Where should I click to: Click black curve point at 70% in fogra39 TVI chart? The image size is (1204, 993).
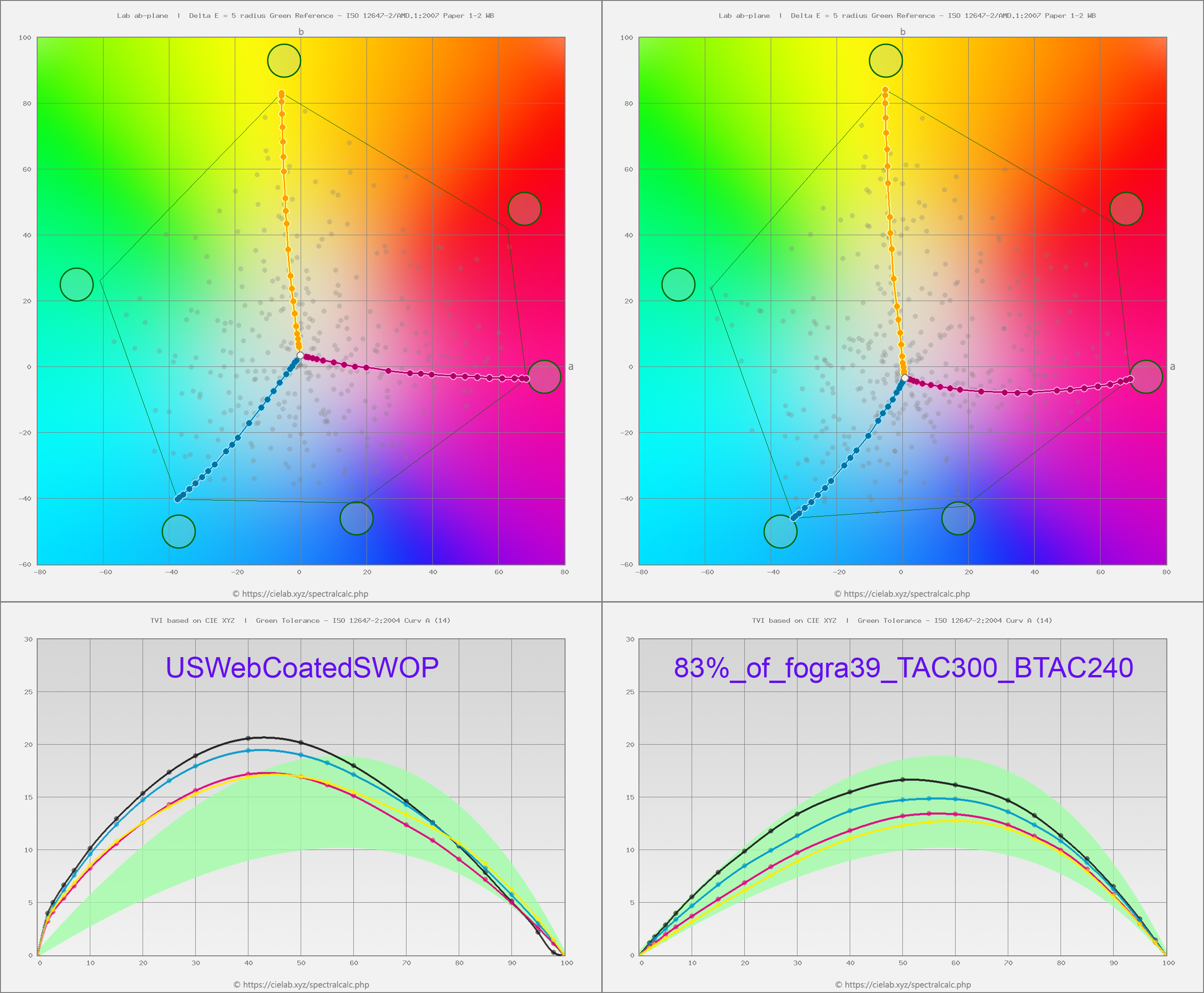pos(1008,800)
